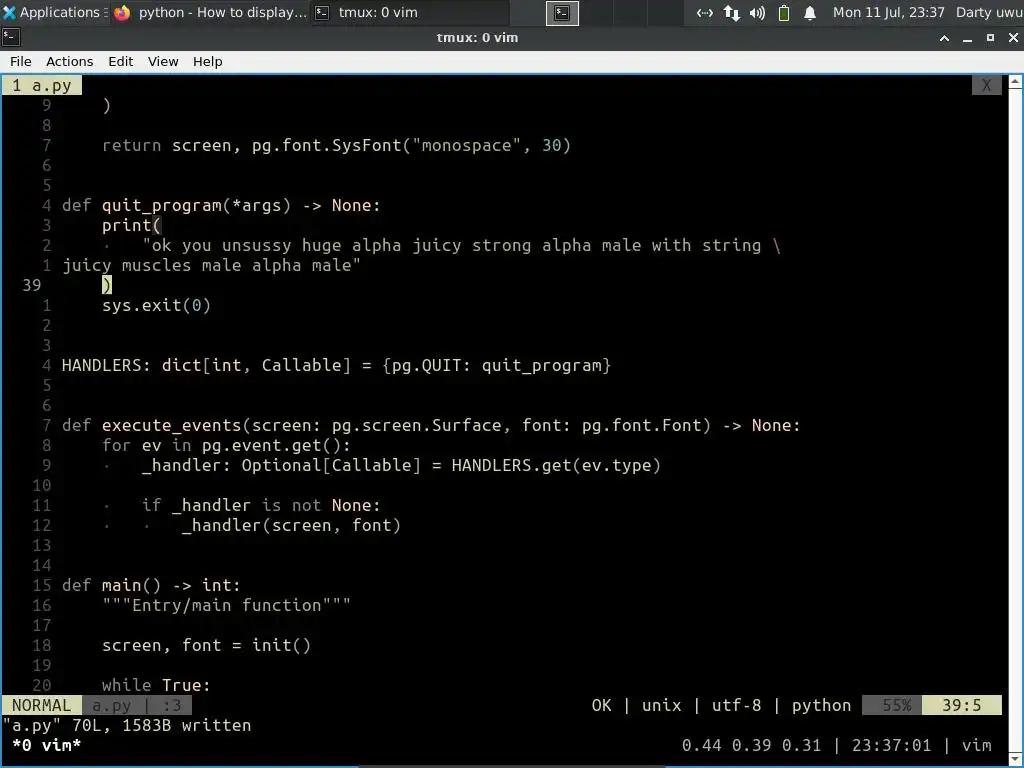
Task: Click the '_handler: Optional[Callable]' line
Action: 401,465
